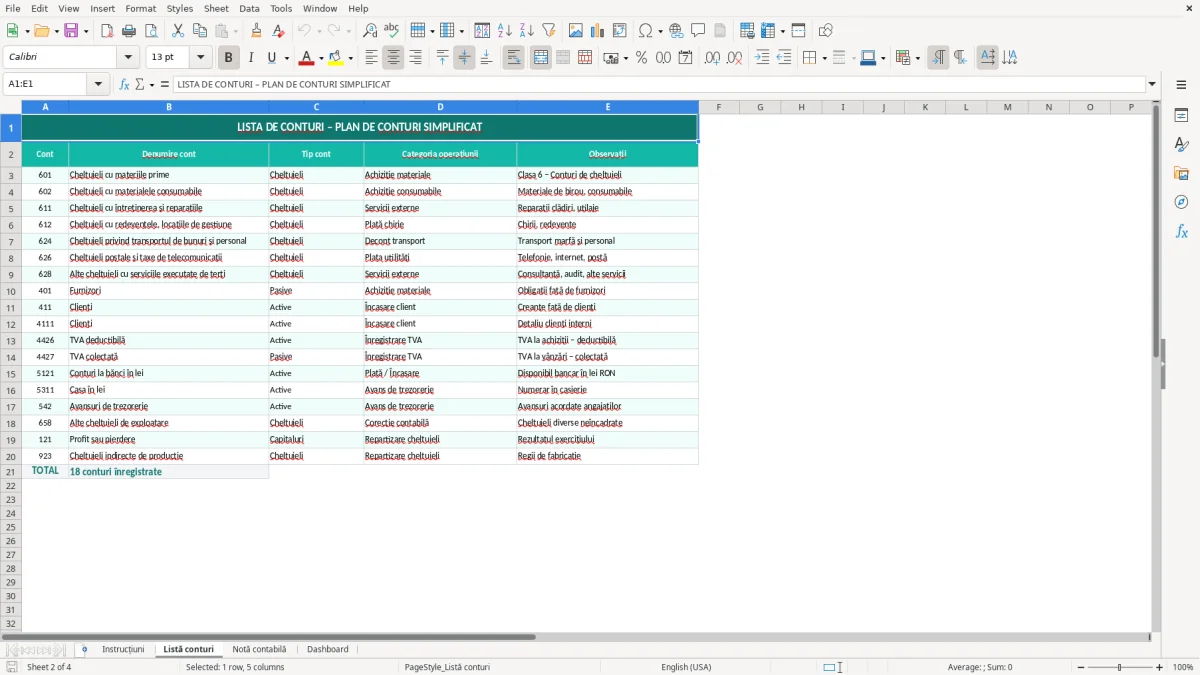Image resolution: width=1200 pixels, height=675 pixels.
Task: Open Borders dropdown arrow
Action: pyautogui.click(x=824, y=58)
